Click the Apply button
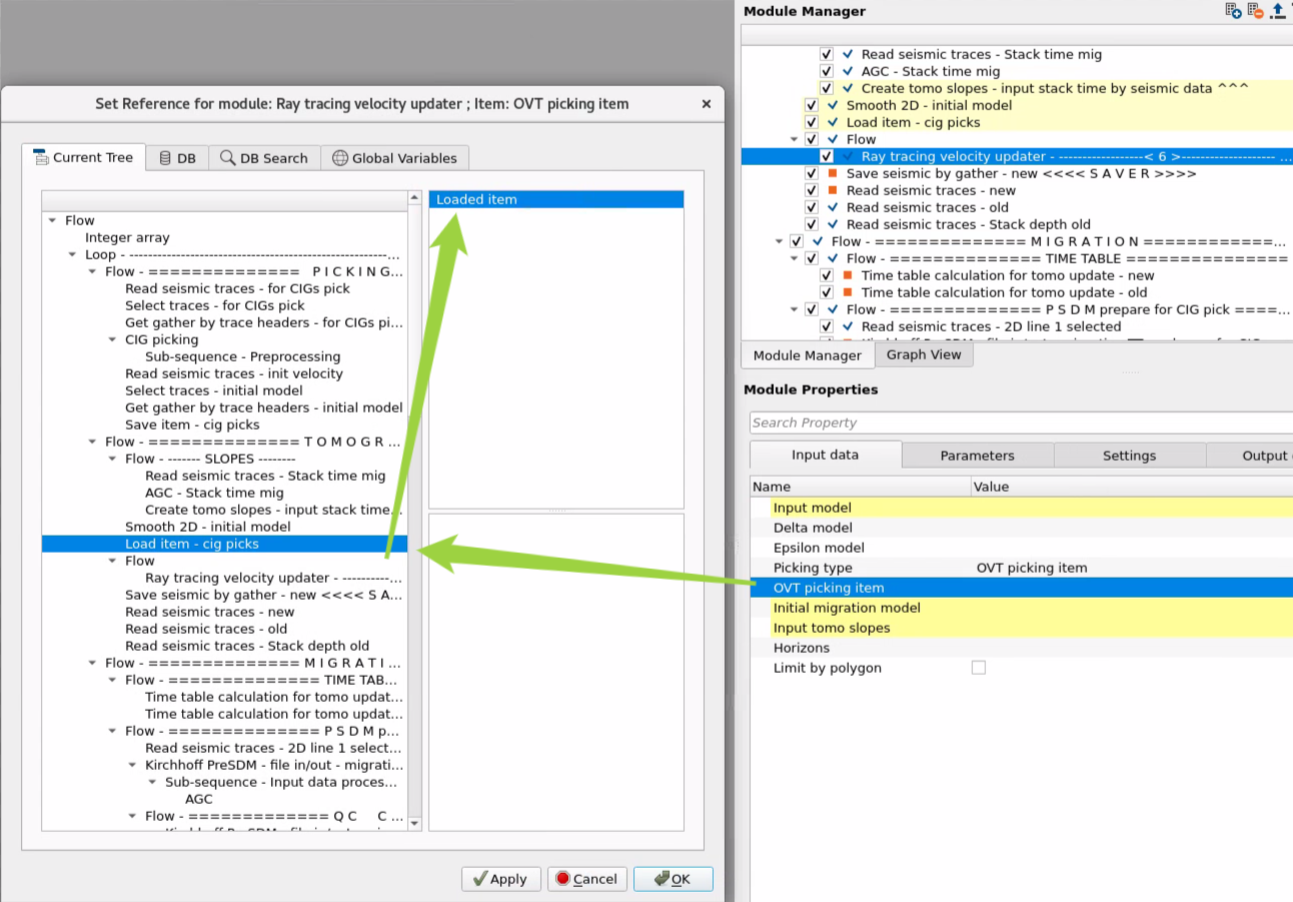The width and height of the screenshot is (1293, 902). 500,879
